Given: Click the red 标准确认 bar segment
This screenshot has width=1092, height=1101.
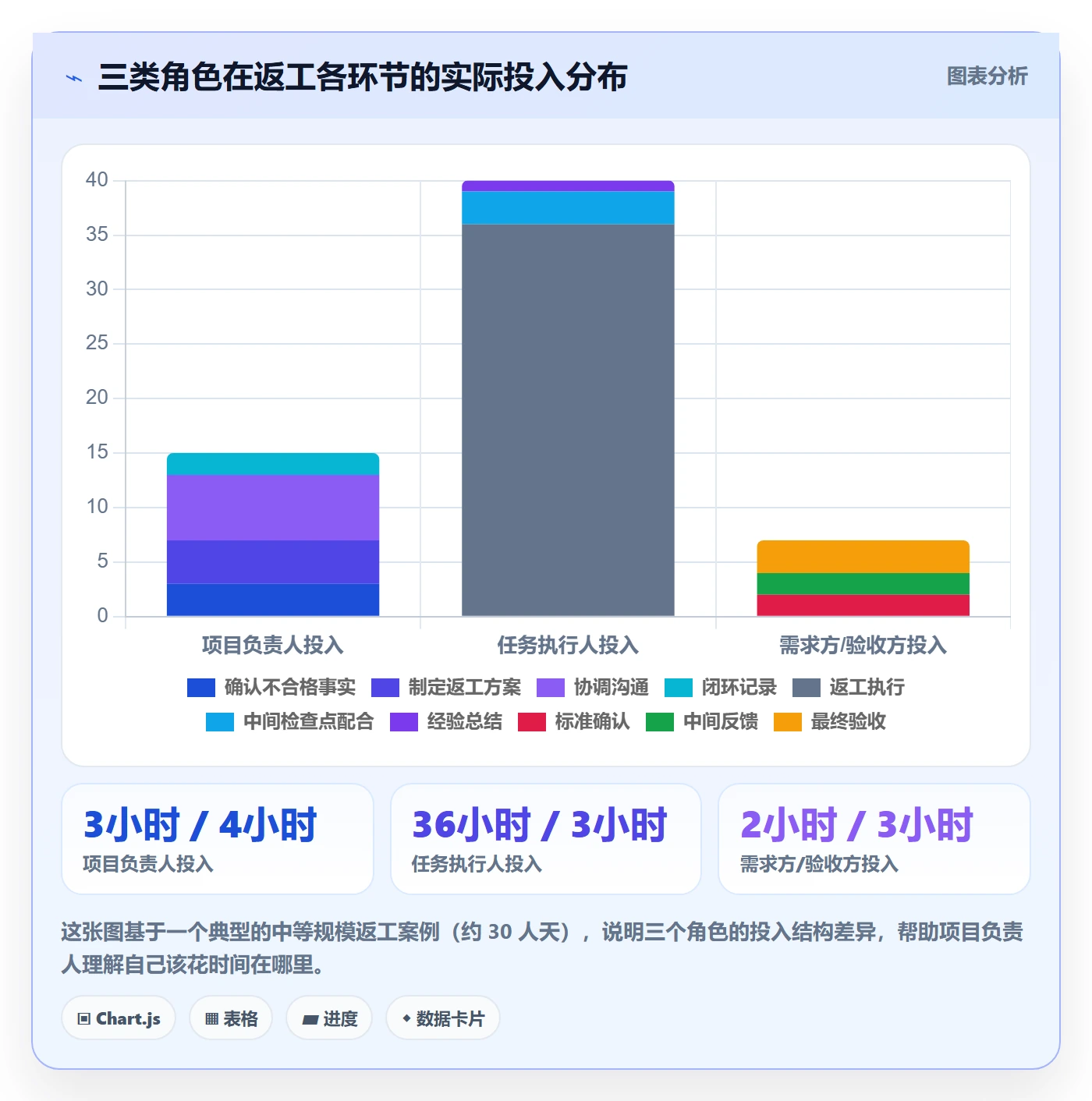Looking at the screenshot, I should click(863, 605).
